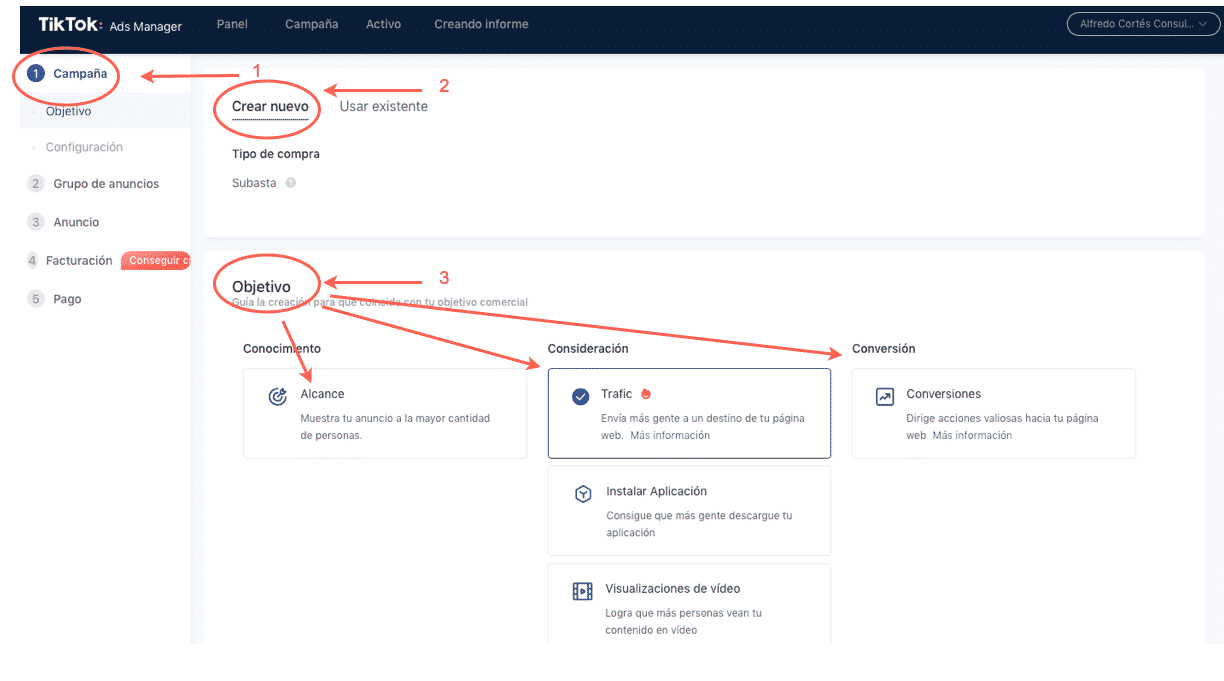Click the Trafic checkmark icon
Image resolution: width=1224 pixels, height=681 pixels.
(x=580, y=395)
